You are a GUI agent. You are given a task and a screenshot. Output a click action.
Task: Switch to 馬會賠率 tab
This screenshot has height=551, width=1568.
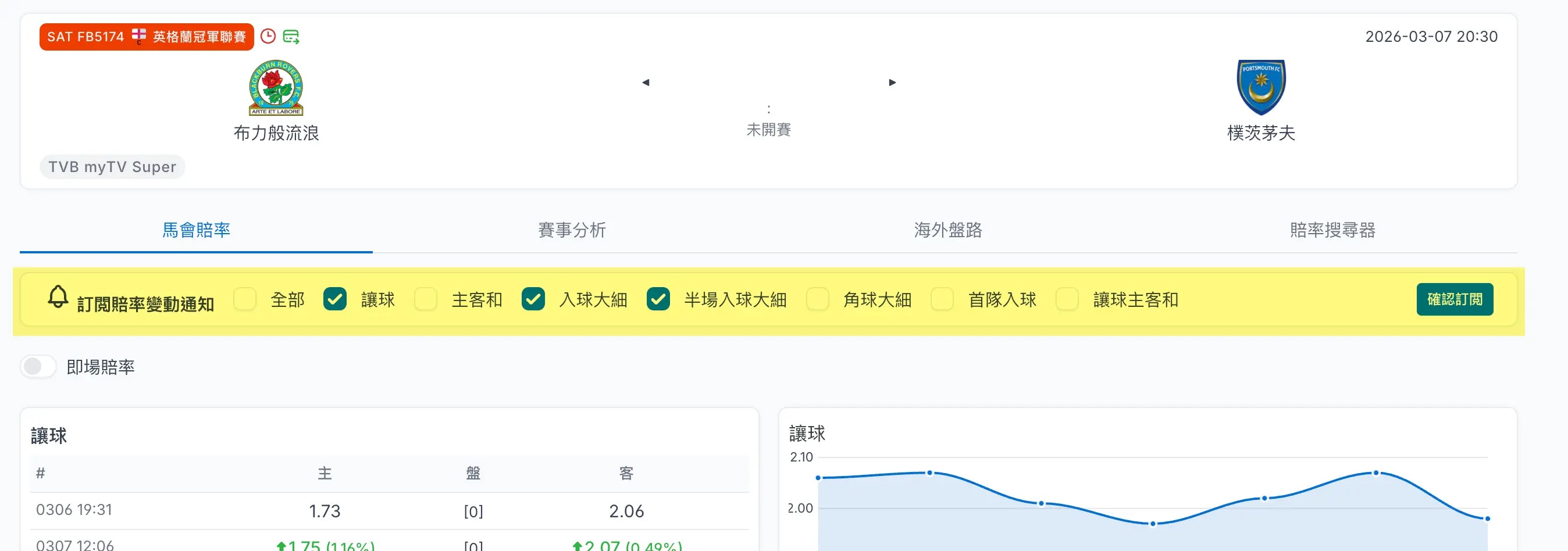(196, 230)
